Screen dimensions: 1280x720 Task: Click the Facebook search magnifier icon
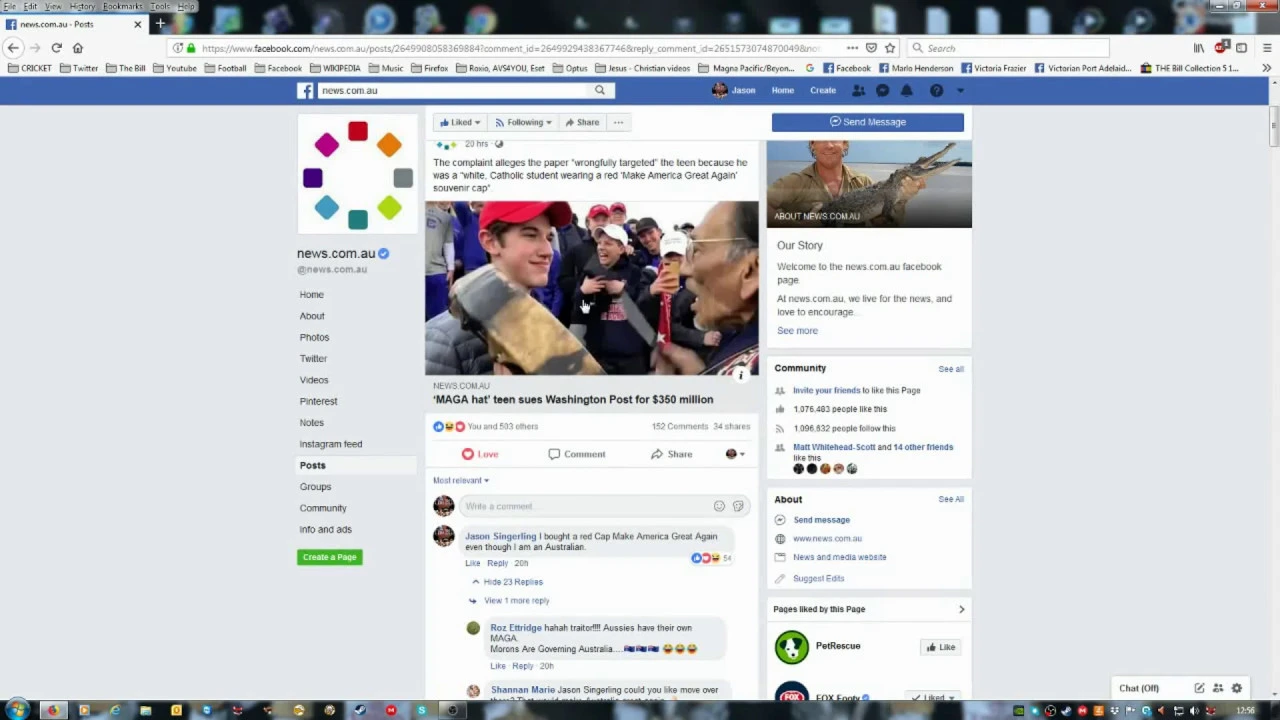tap(600, 90)
